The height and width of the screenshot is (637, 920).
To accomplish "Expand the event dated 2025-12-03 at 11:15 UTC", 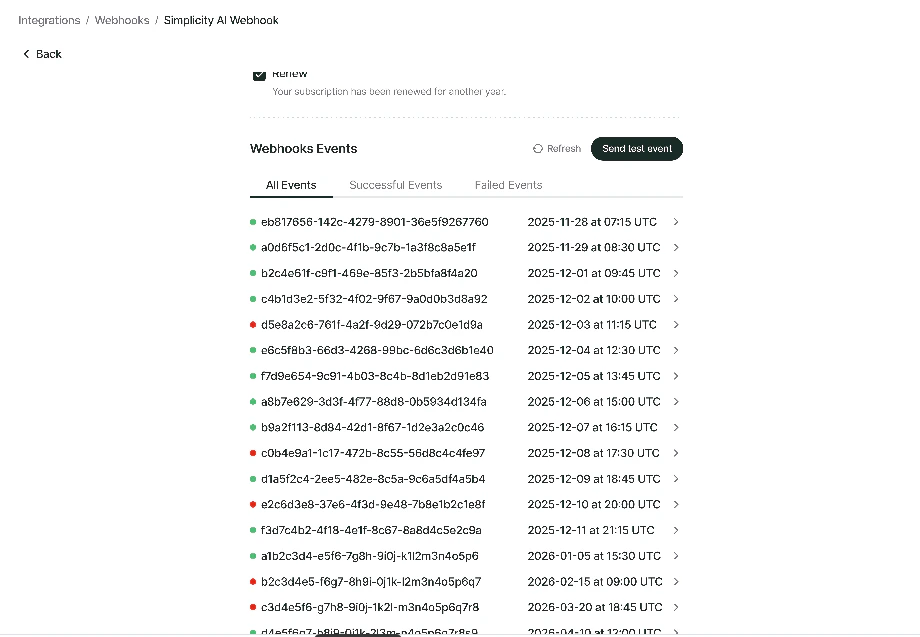I will (677, 324).
